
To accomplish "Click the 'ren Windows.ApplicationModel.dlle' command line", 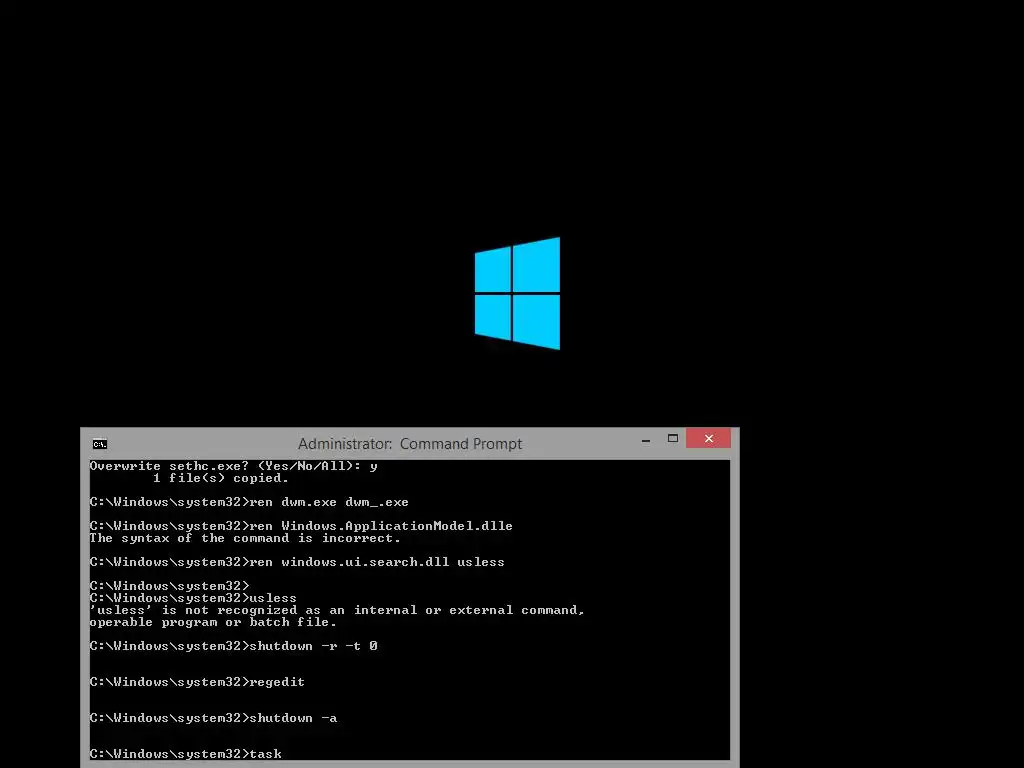I will (x=301, y=526).
